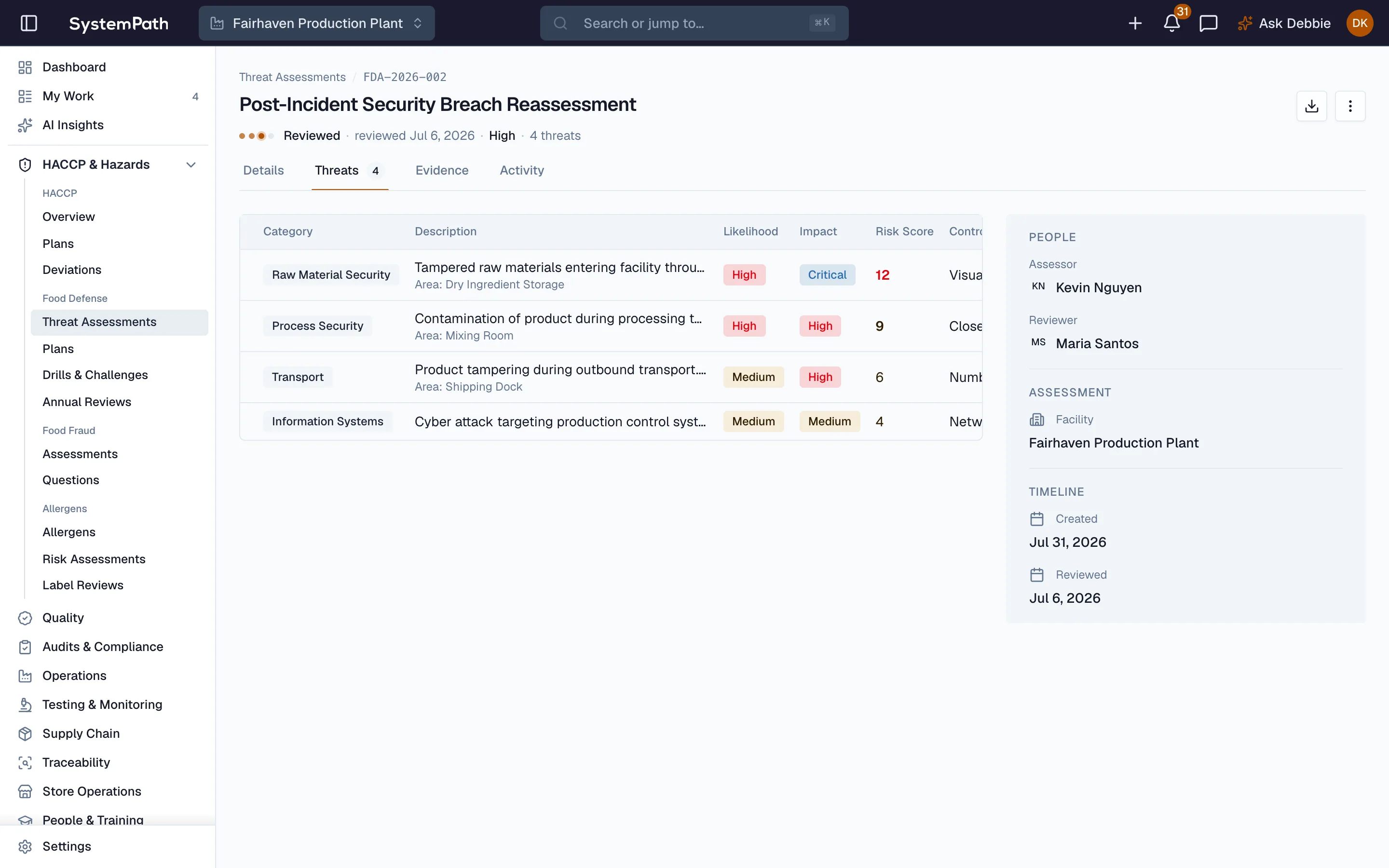Viewport: 1389px width, 868px height.
Task: Click the Reviewed status progress dots
Action: [257, 136]
